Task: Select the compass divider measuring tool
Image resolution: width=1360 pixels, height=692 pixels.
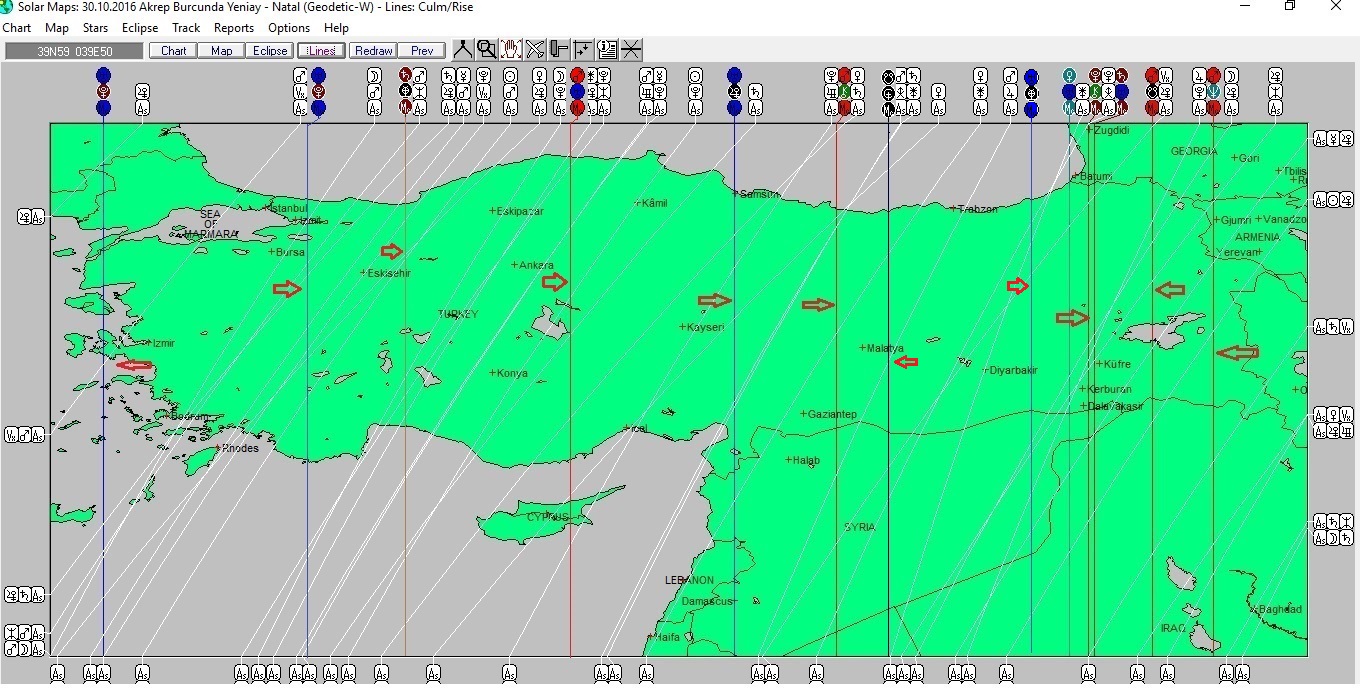Action: [463, 49]
